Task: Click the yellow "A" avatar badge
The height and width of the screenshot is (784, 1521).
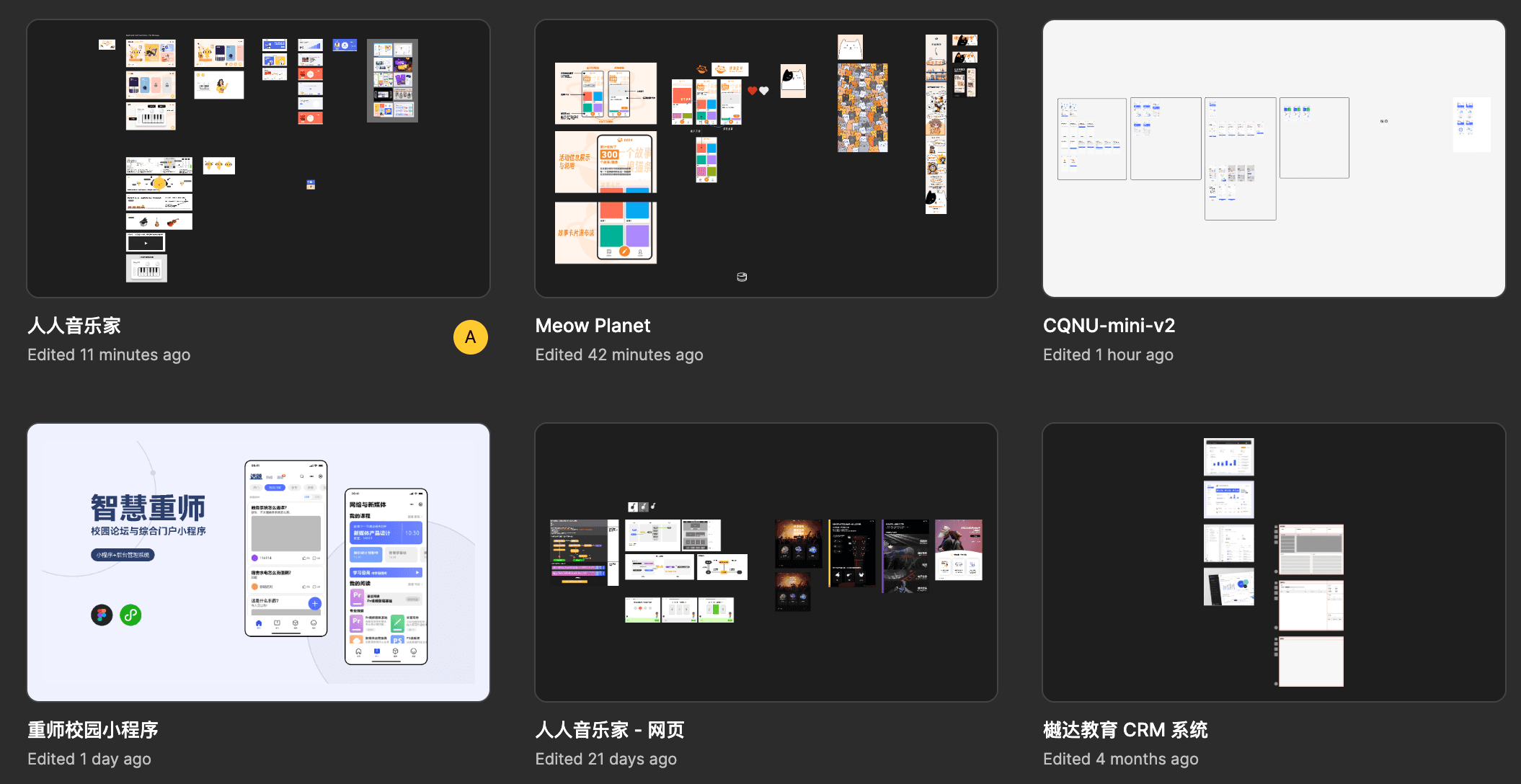Action: [470, 337]
